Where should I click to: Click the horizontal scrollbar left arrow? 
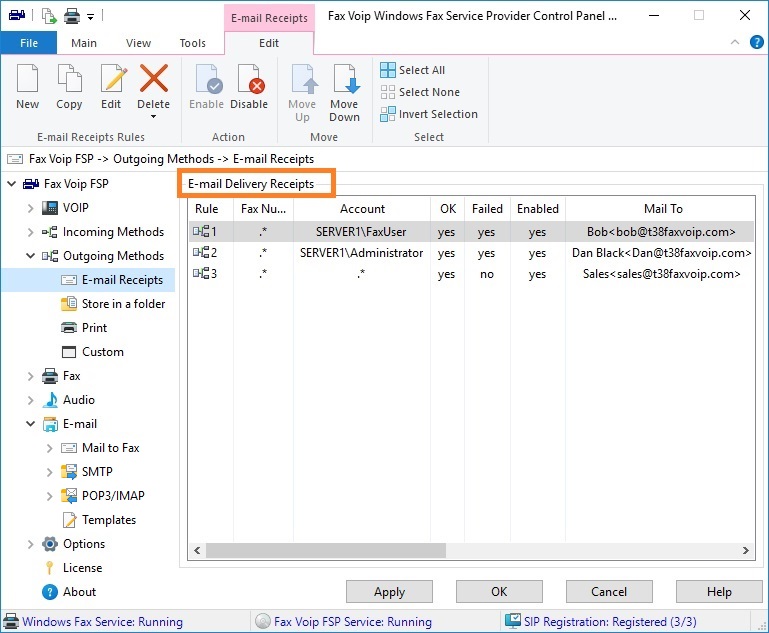tap(197, 551)
